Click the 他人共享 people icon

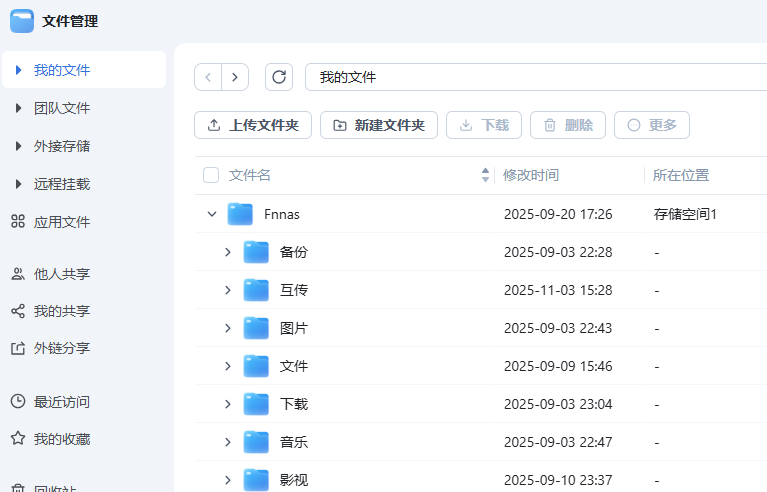point(18,274)
